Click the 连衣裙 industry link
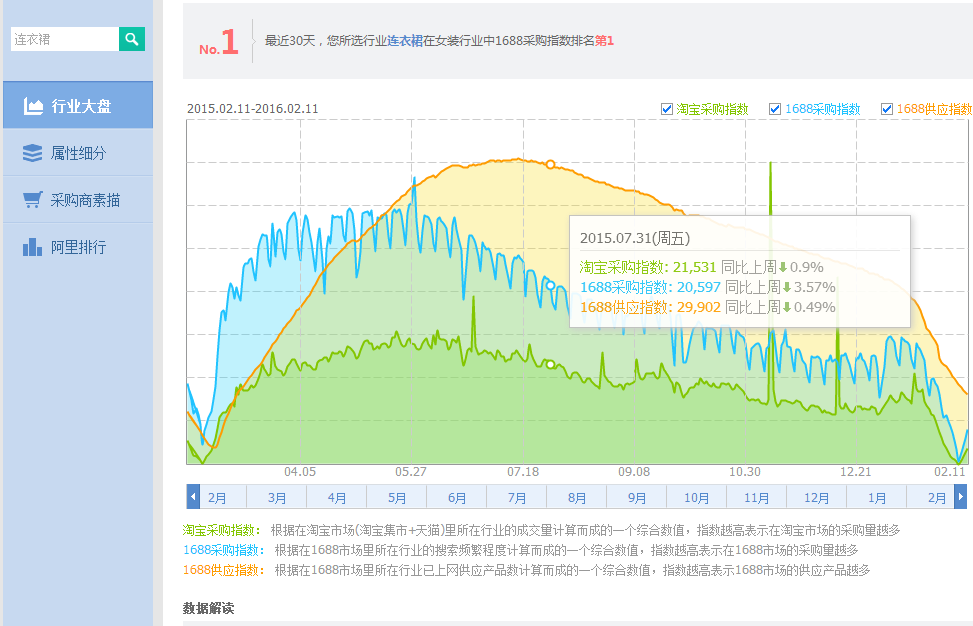 (405, 41)
